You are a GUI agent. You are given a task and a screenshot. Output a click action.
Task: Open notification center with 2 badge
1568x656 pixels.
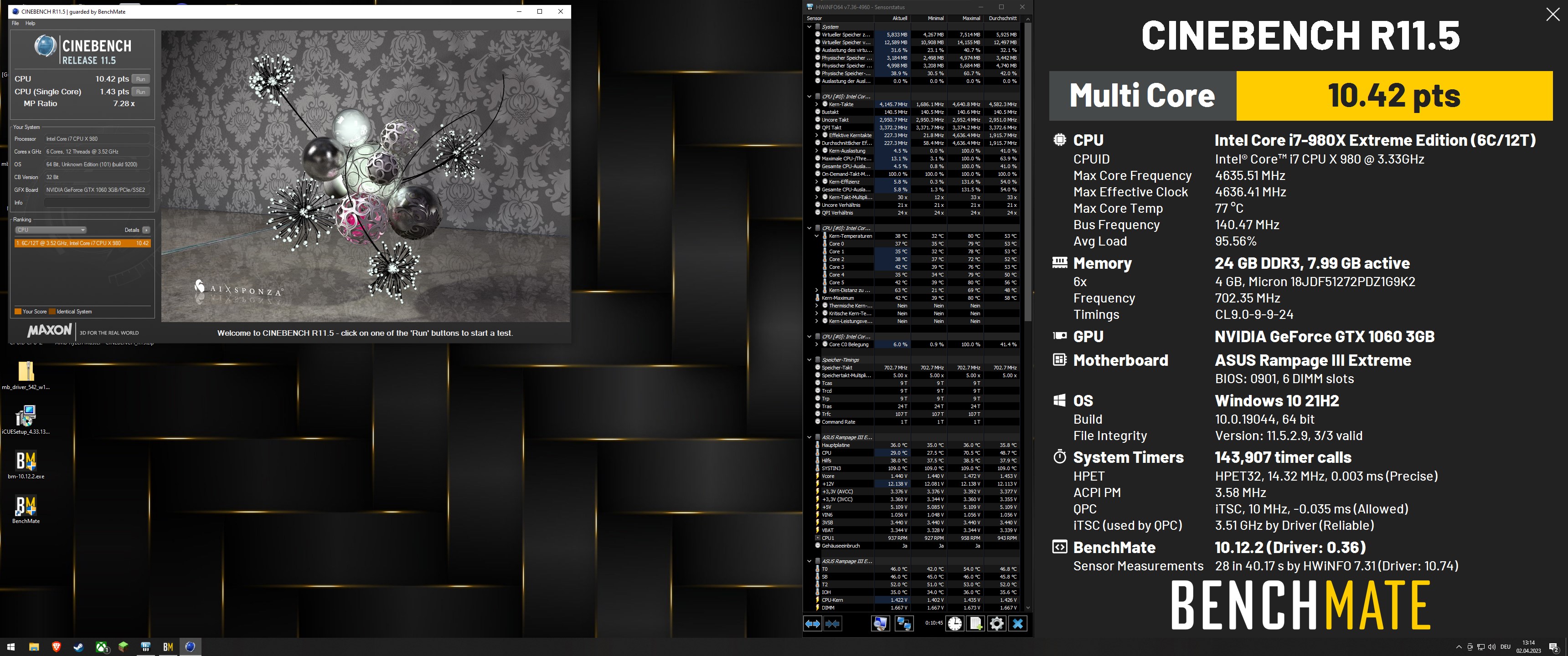tap(1553, 647)
